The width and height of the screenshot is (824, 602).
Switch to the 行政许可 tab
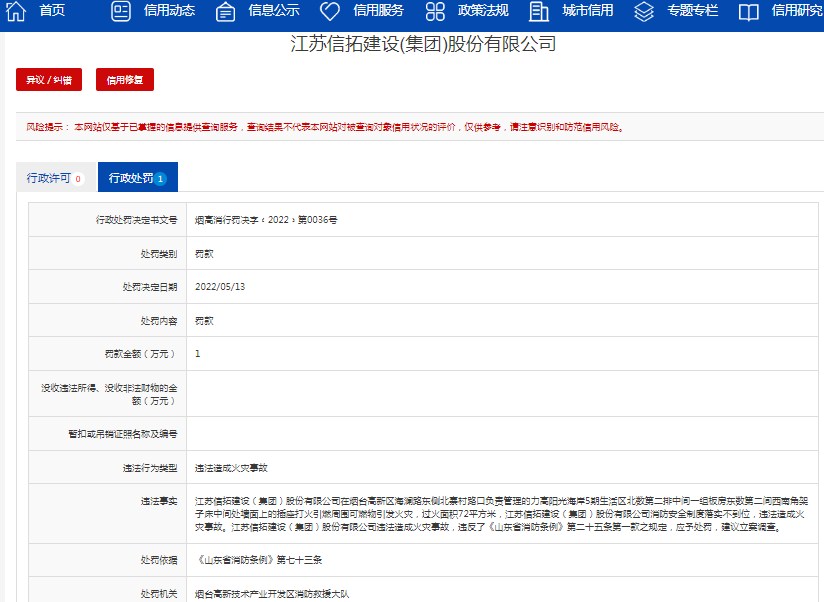click(x=54, y=177)
